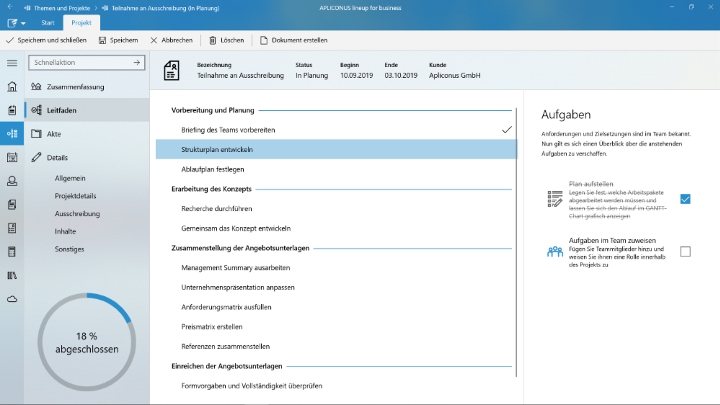This screenshot has width=720, height=405.
Task: Select the highlighted projects icon in left rail
Action: pyautogui.click(x=12, y=134)
